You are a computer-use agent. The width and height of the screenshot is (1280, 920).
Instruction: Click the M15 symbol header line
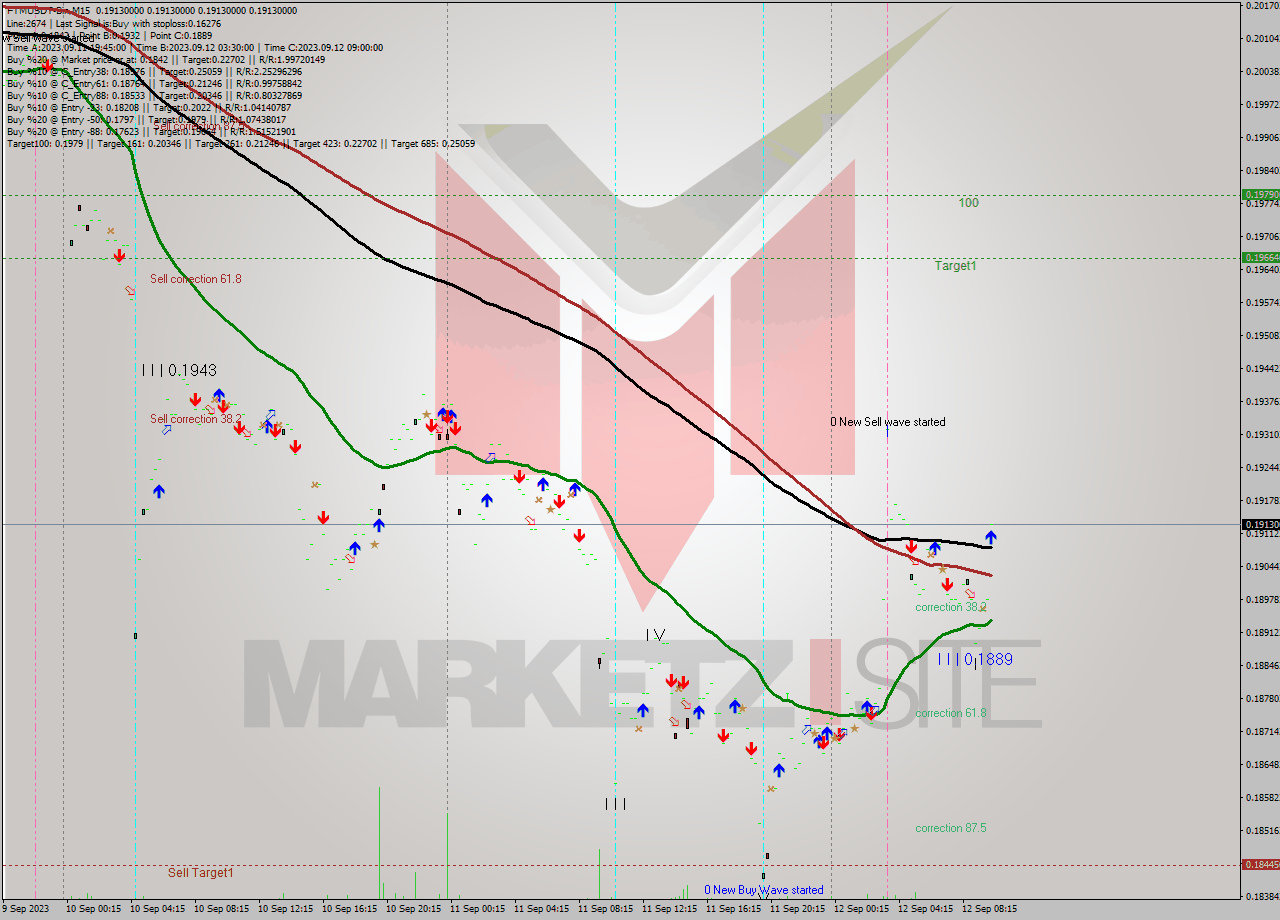click(151, 10)
